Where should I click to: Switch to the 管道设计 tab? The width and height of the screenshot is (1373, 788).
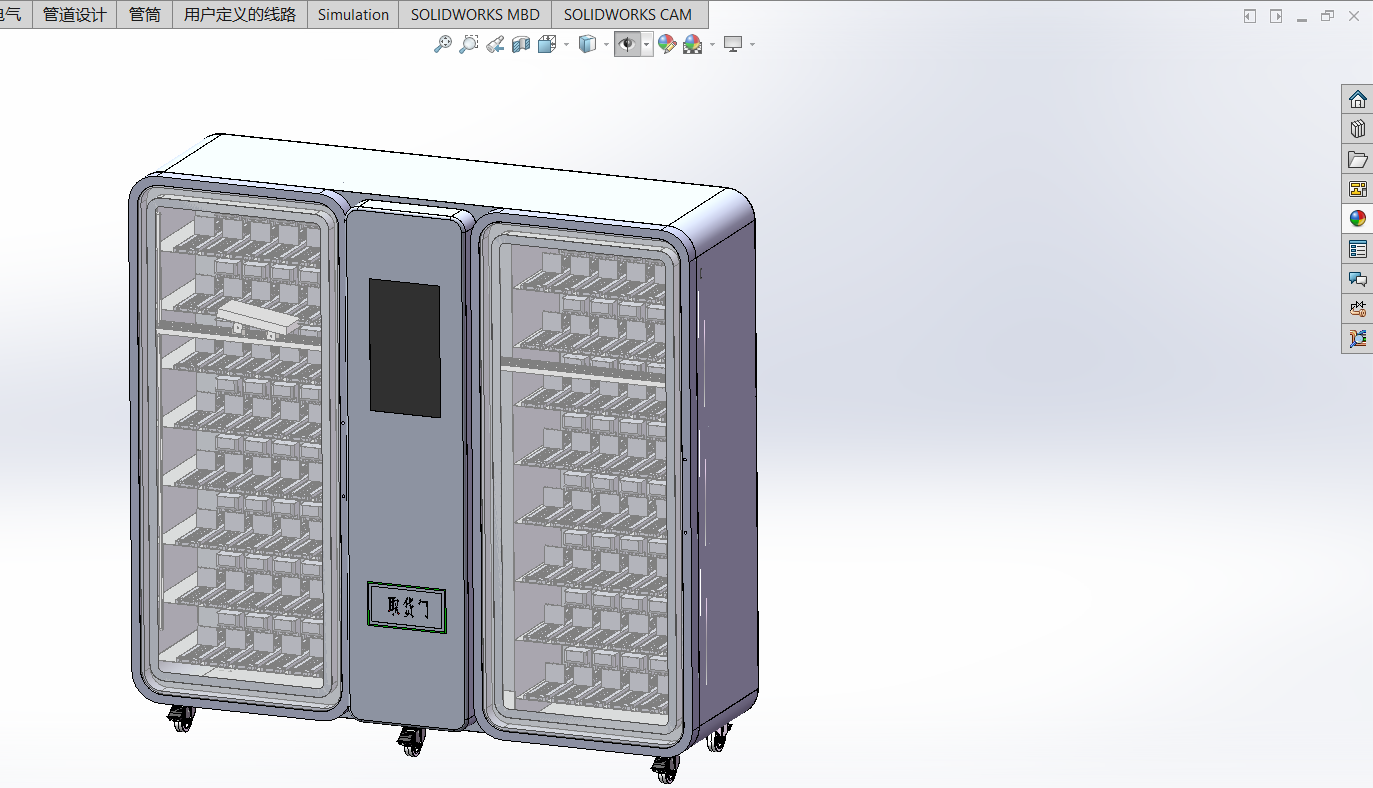point(75,15)
